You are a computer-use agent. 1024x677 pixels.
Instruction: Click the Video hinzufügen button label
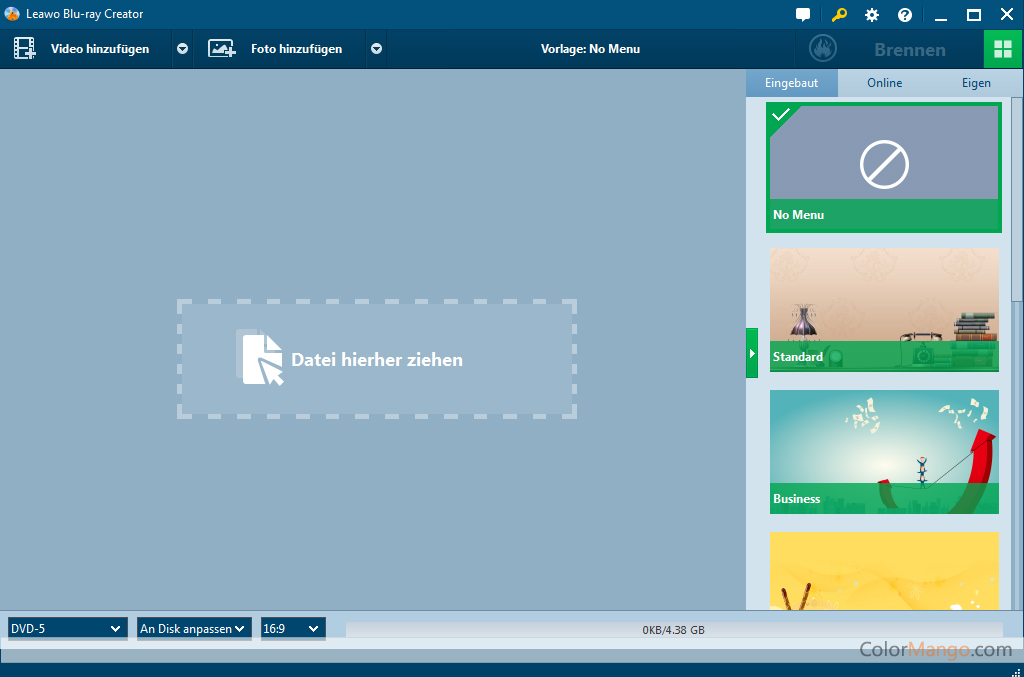tap(100, 49)
